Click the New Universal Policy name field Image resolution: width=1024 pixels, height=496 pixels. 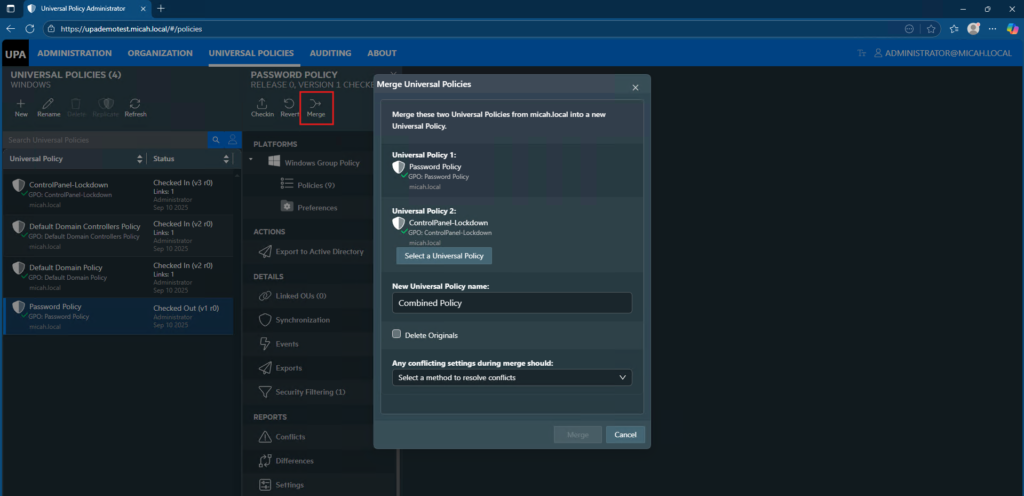coord(511,302)
